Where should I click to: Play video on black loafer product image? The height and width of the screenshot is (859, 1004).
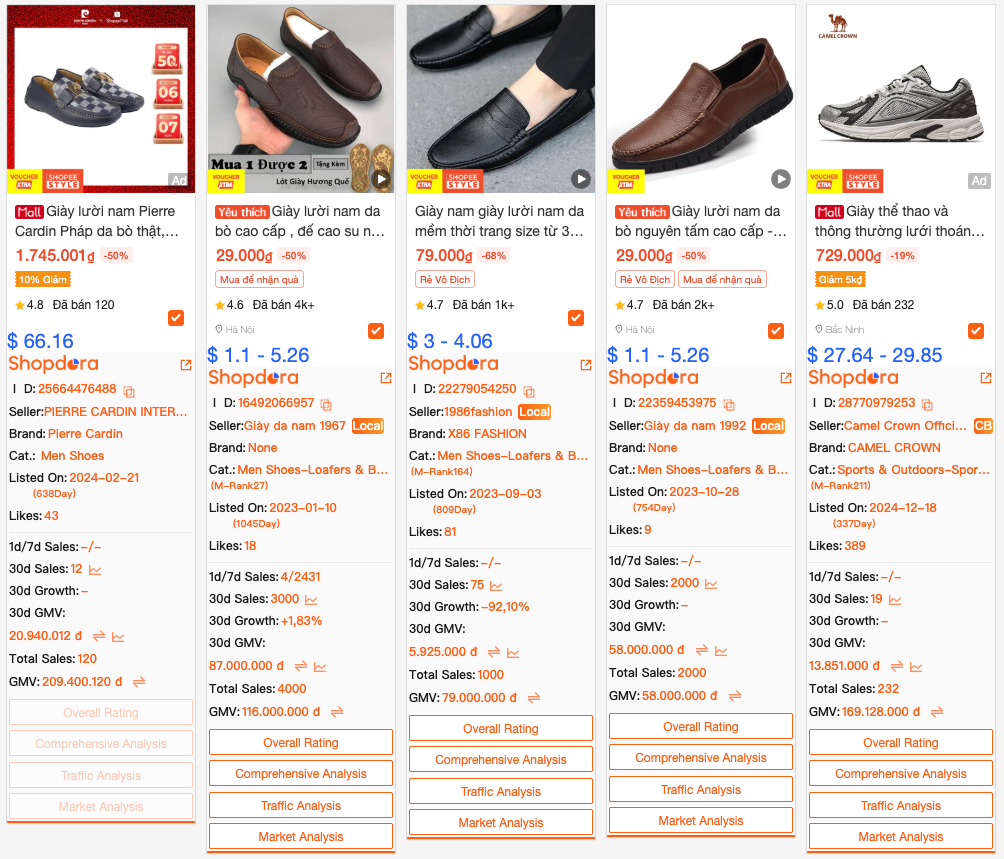[x=581, y=179]
